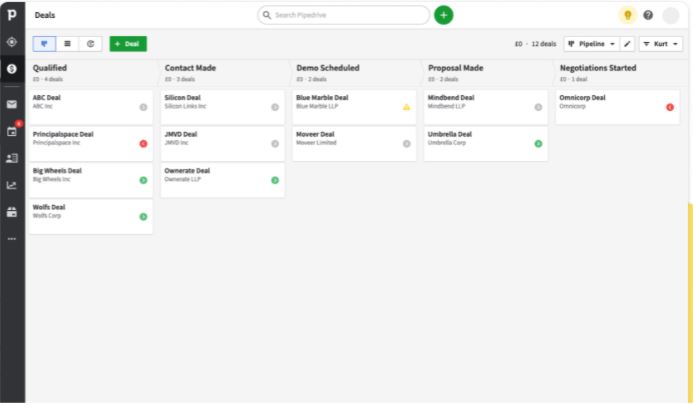
Task: Click the Blue Marble Deal warning triangle icon
Action: click(407, 107)
